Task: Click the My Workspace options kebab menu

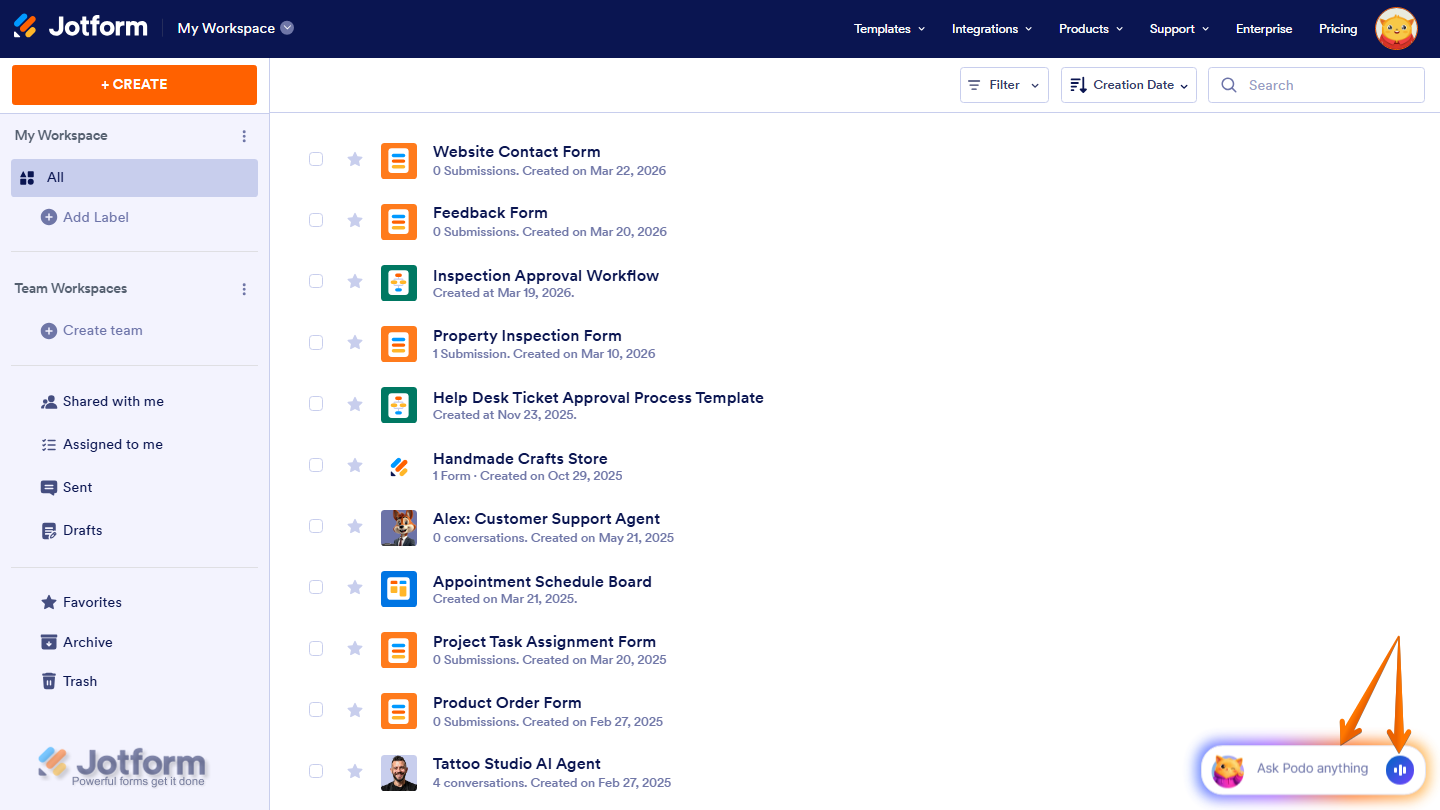Action: tap(244, 135)
